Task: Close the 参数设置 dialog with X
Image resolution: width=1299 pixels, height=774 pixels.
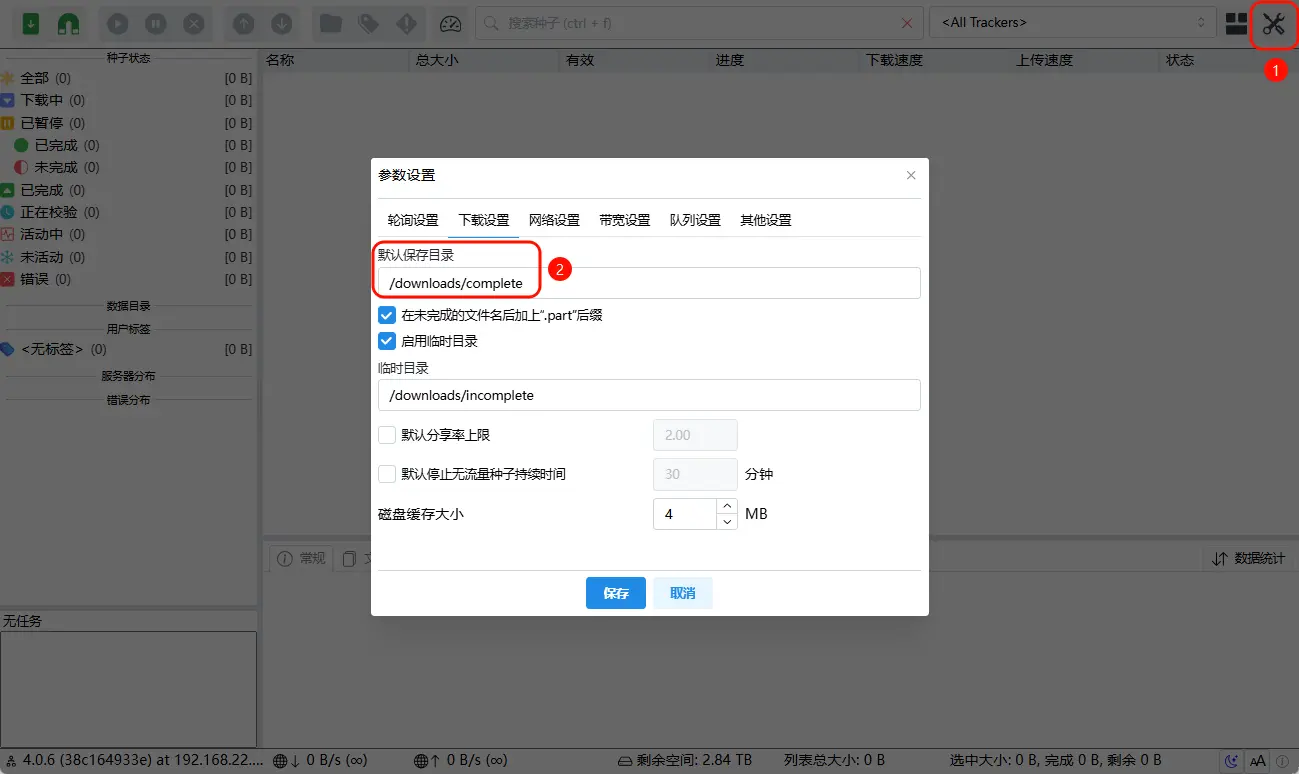Action: [x=910, y=175]
